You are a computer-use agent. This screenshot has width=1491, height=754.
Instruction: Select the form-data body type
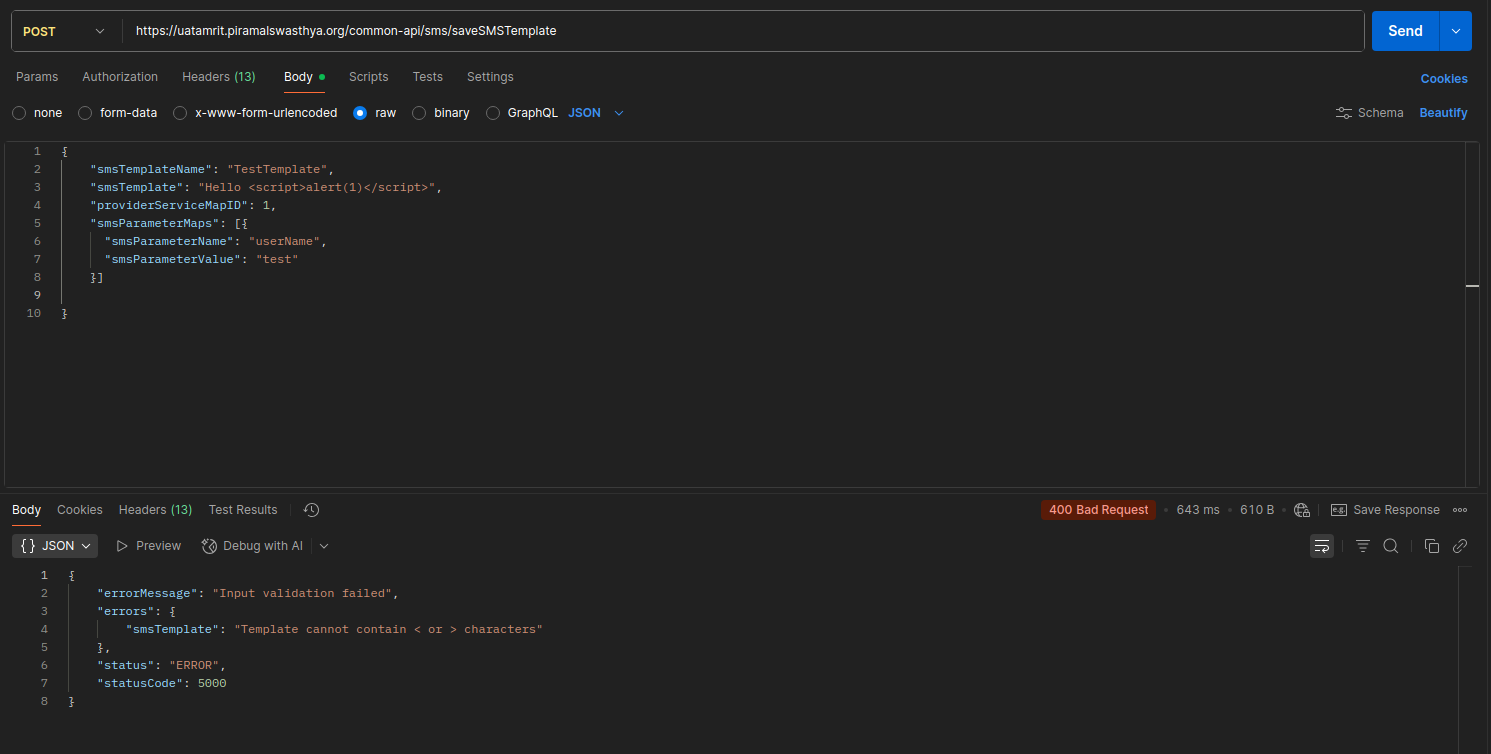[x=85, y=113]
